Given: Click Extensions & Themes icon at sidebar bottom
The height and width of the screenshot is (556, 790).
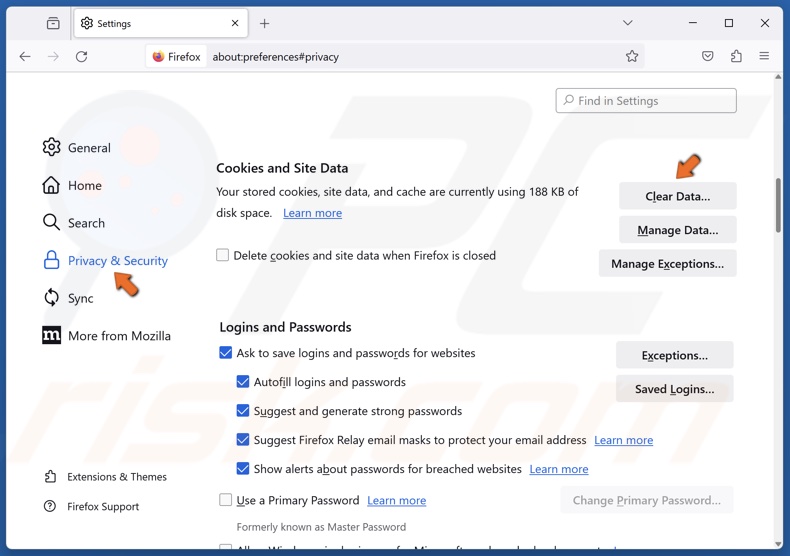Looking at the screenshot, I should click(x=50, y=476).
